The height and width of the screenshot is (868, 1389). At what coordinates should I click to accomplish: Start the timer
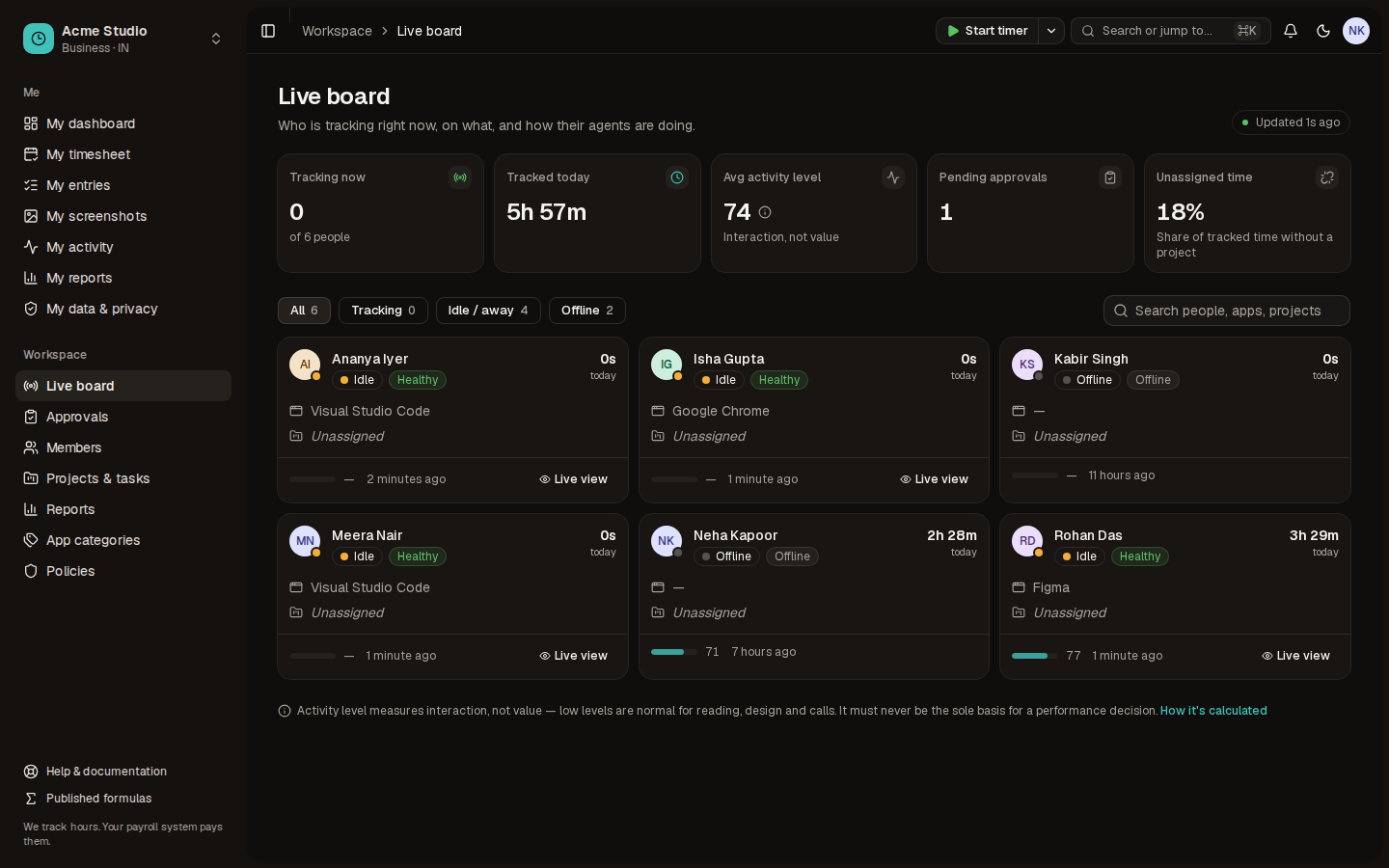click(x=987, y=31)
